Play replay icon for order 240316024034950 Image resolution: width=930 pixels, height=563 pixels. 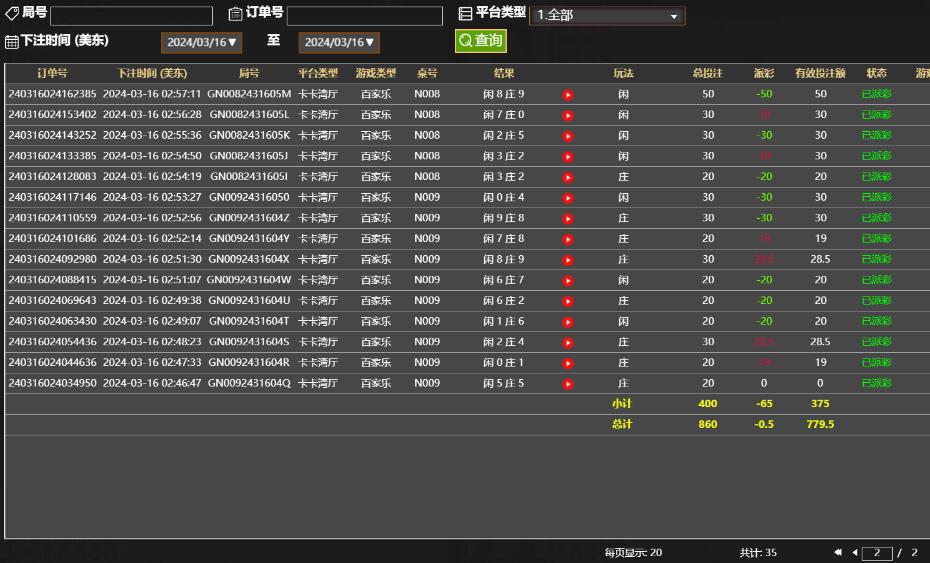[568, 384]
